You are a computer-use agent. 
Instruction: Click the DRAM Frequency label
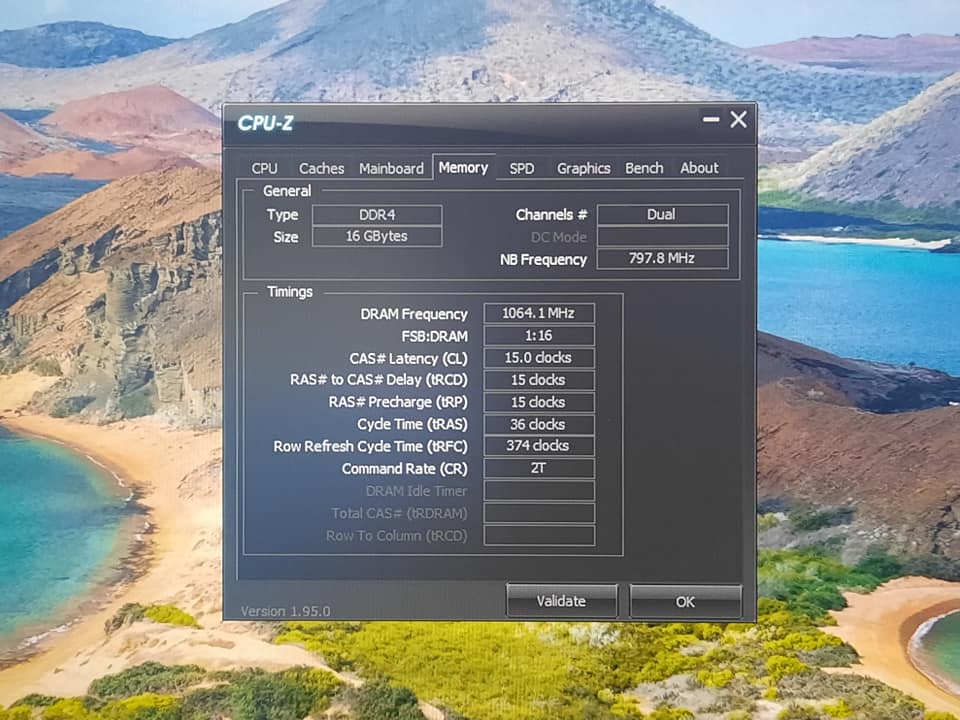coord(414,314)
